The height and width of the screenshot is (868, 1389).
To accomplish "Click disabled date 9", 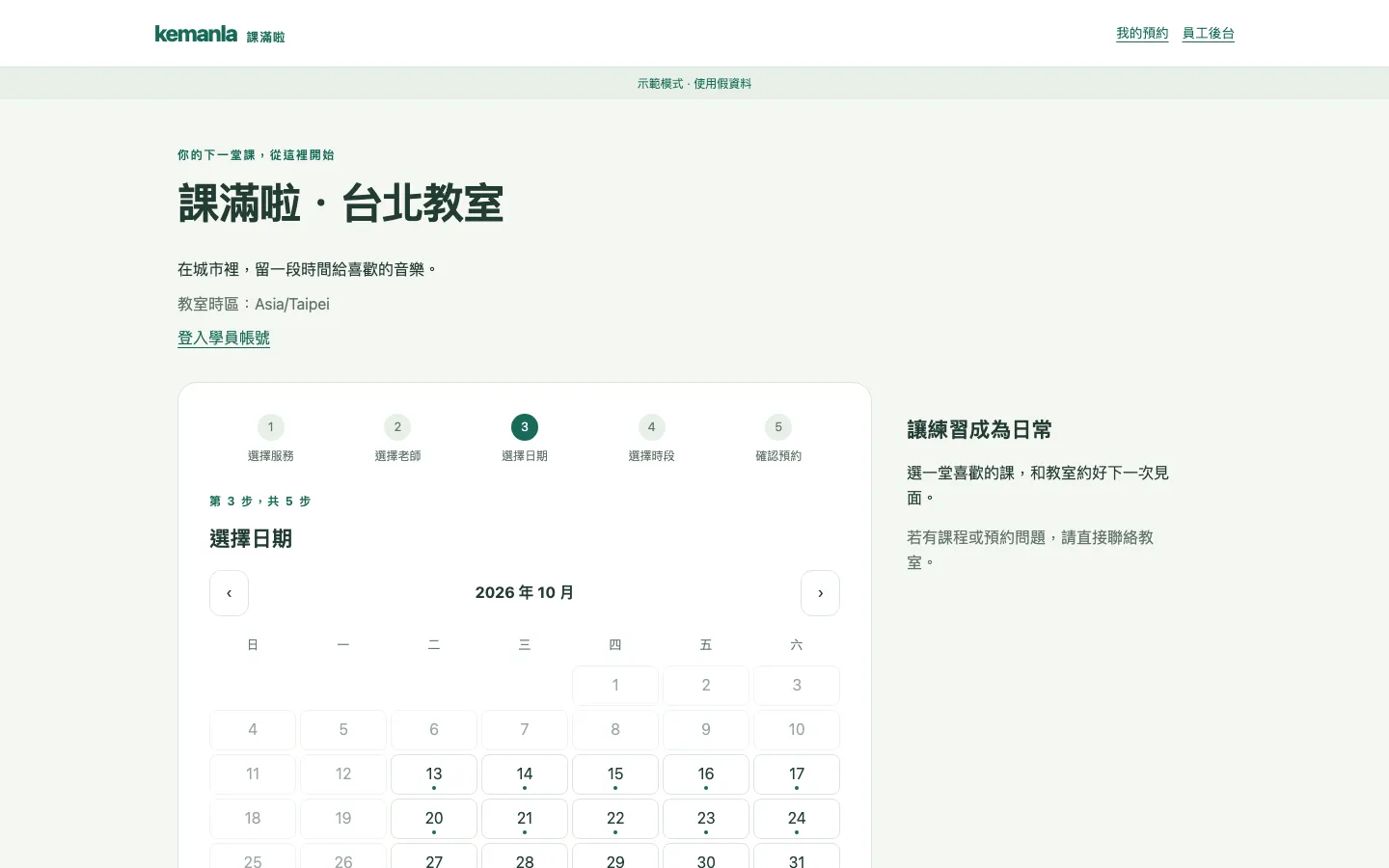I will [x=706, y=730].
